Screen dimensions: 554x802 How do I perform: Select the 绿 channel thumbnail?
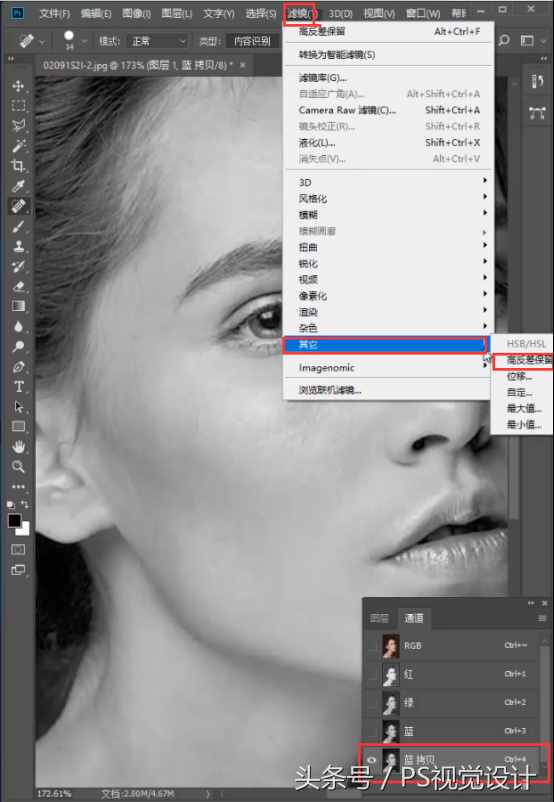click(x=391, y=703)
